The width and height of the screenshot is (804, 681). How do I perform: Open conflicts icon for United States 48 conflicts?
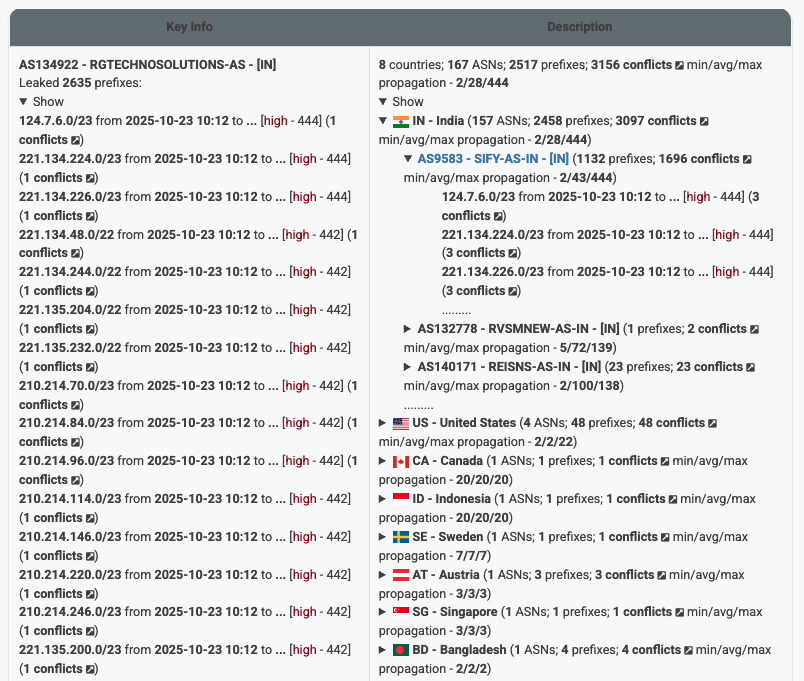tap(712, 423)
